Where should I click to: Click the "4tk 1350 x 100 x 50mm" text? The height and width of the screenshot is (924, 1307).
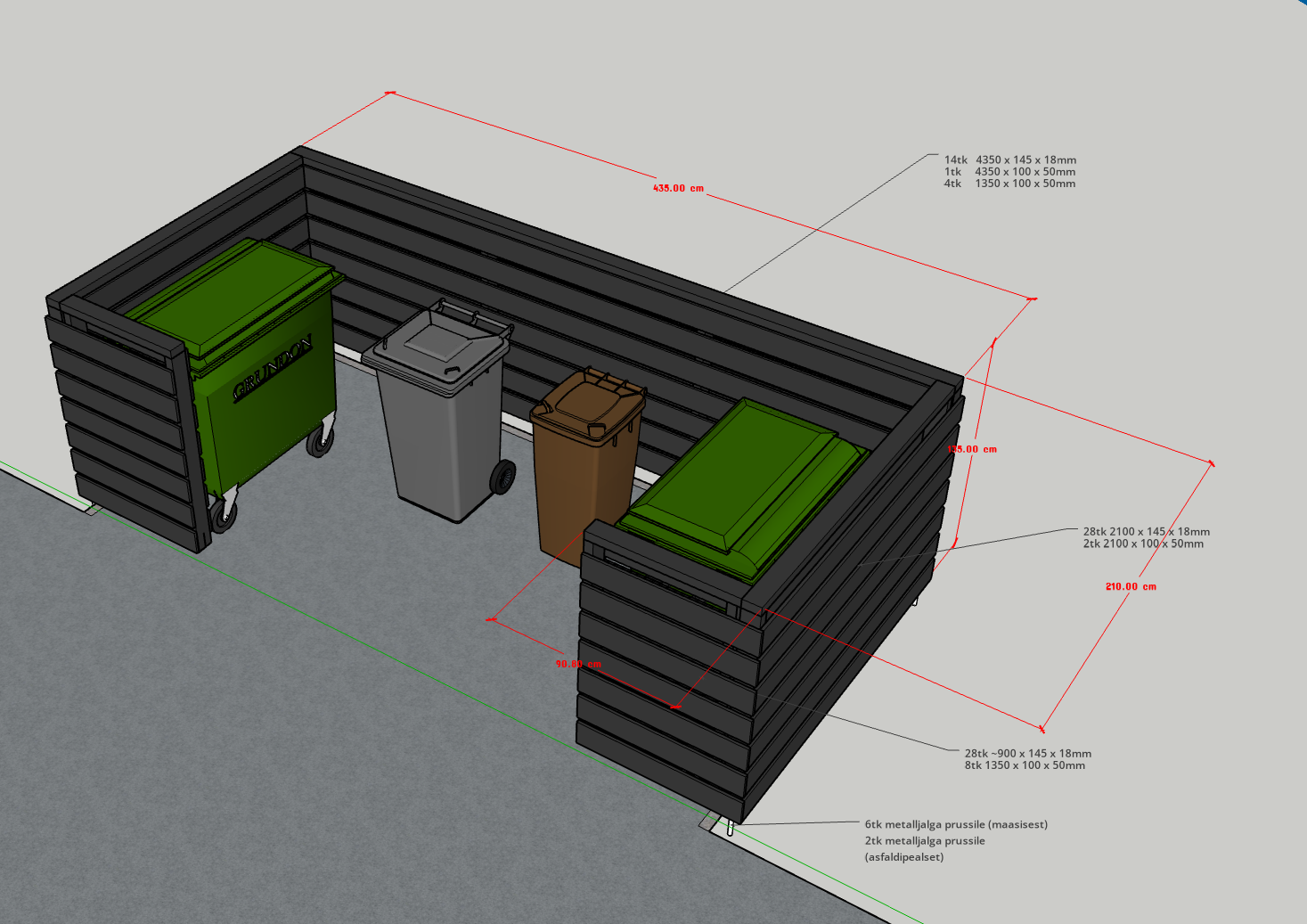click(x=1009, y=184)
